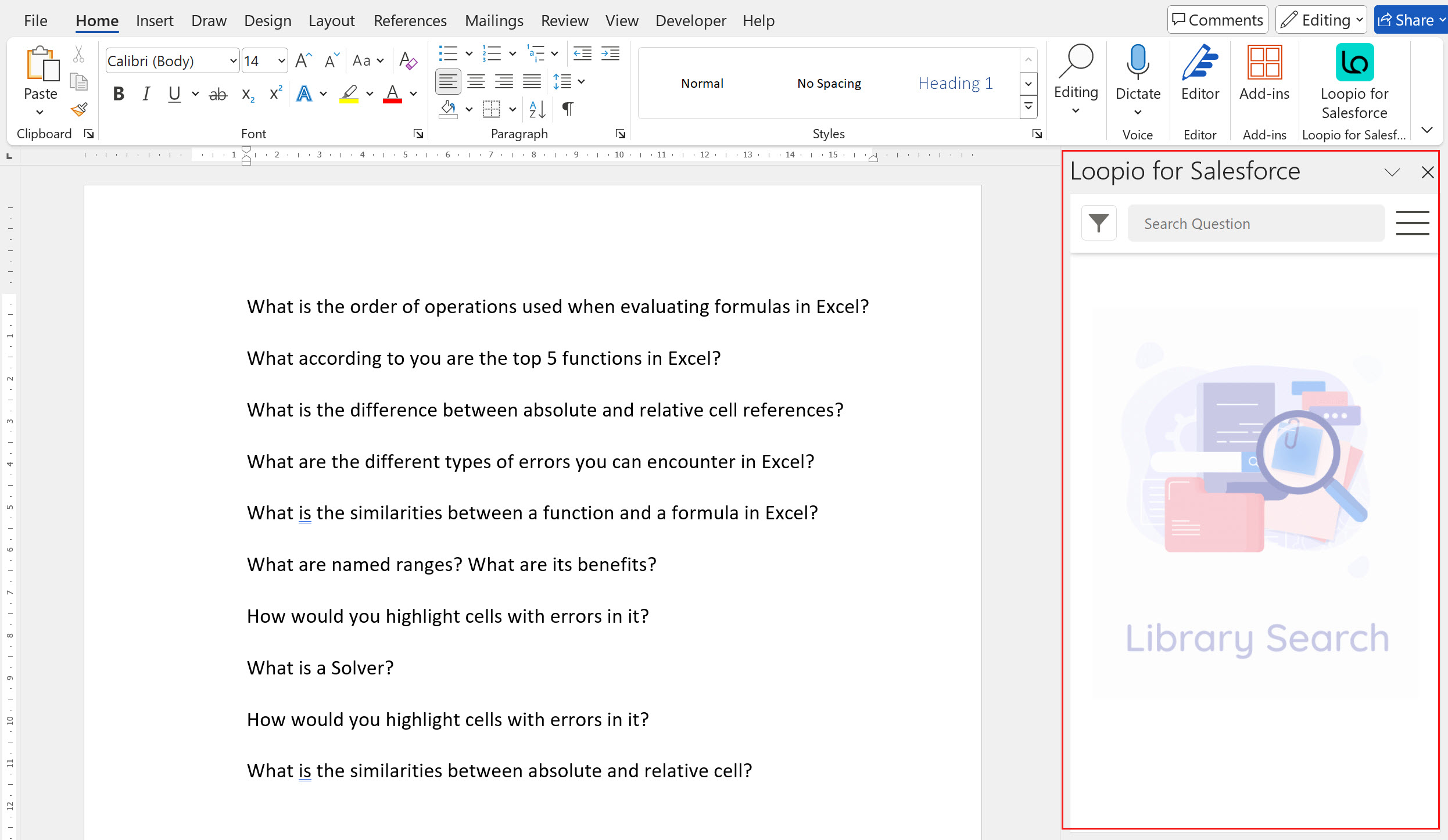Open the font name dropdown
1448x840 pixels.
232,61
